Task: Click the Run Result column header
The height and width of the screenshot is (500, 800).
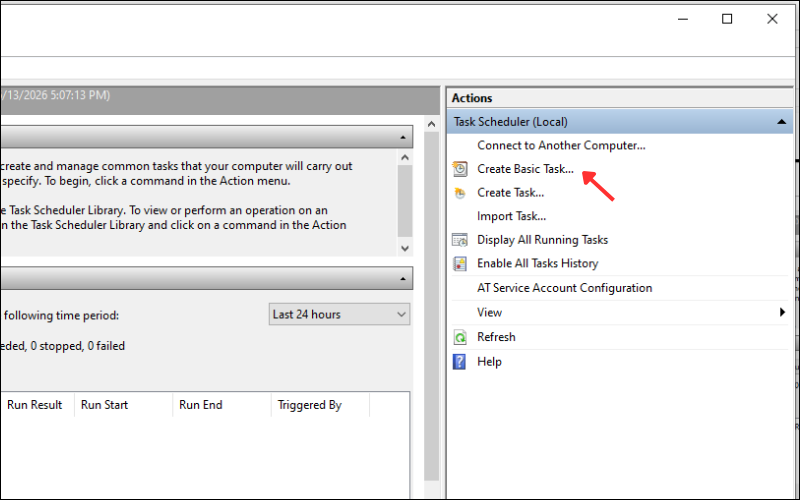Action: click(x=34, y=405)
